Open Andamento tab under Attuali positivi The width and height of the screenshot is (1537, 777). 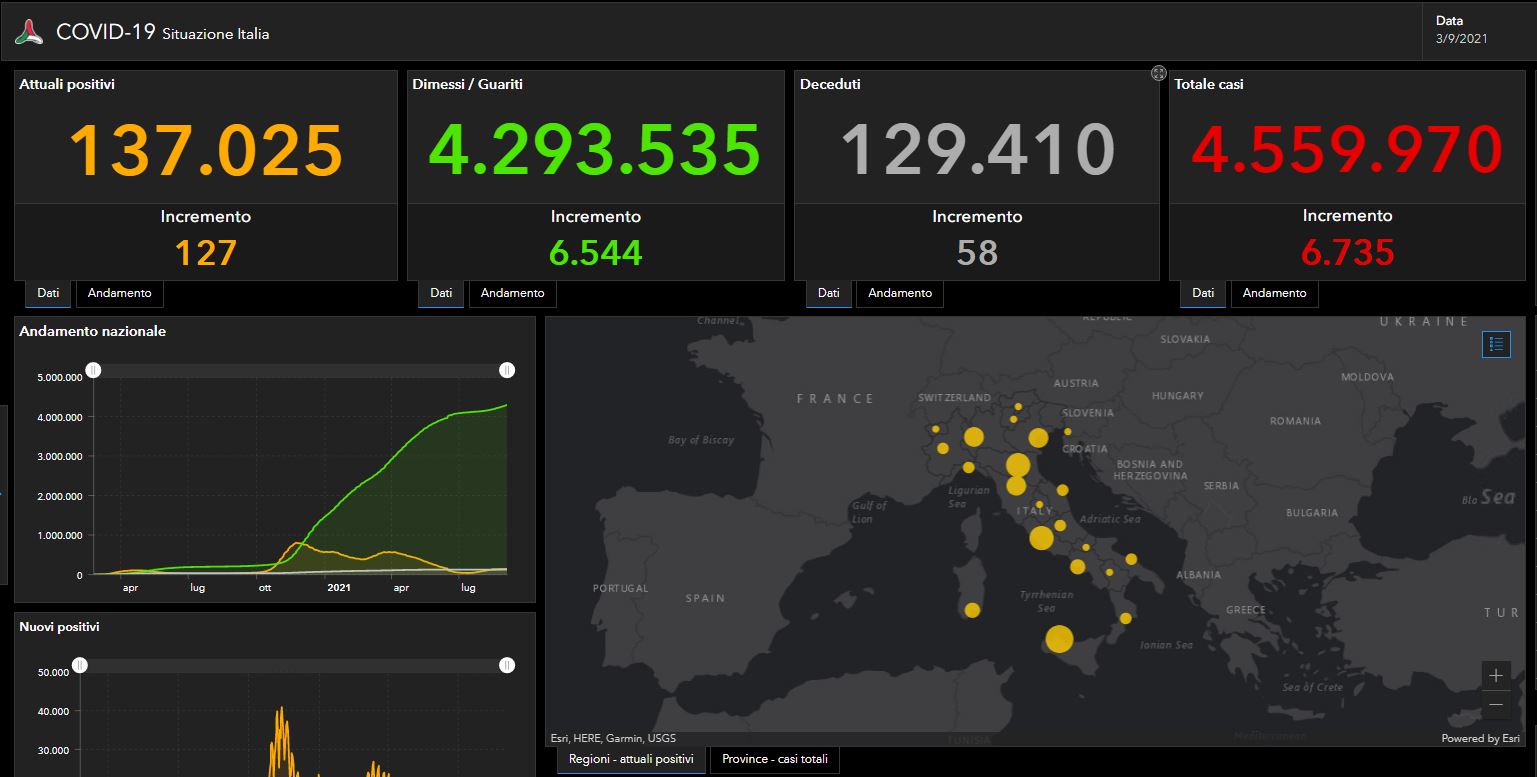[x=120, y=293]
